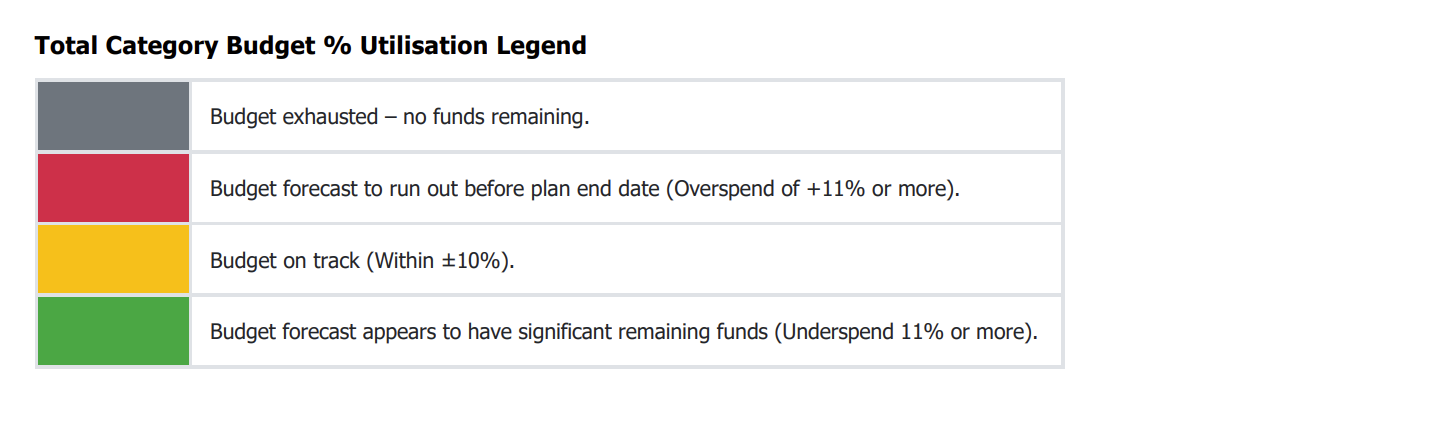
Task: Select the "no funds remaining" text
Action: (496, 117)
